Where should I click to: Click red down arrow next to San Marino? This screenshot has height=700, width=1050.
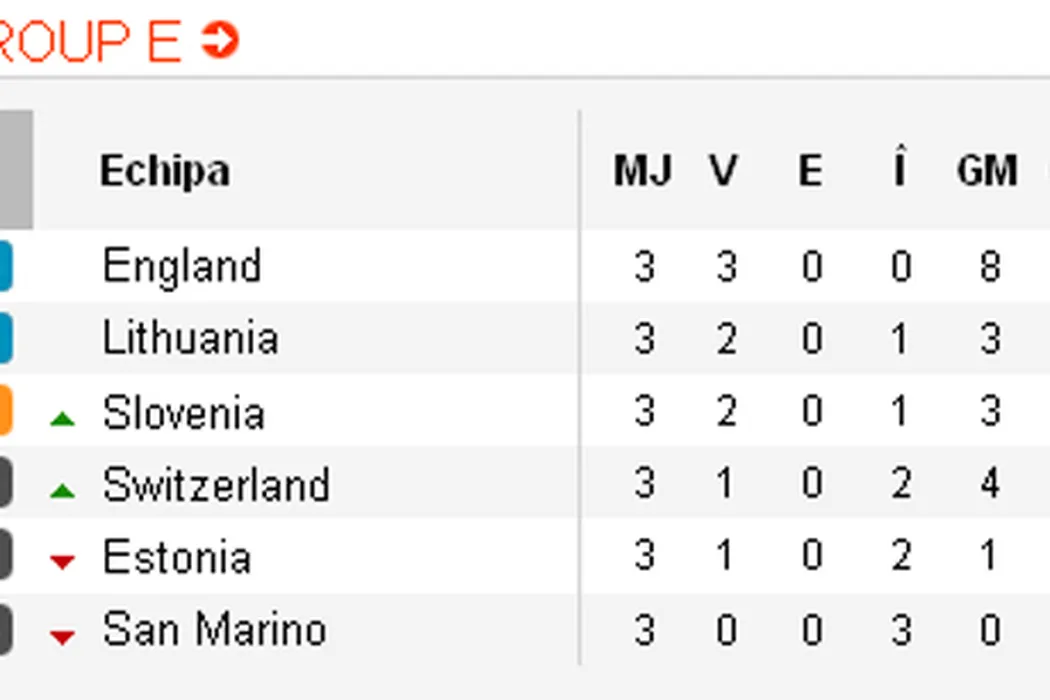(x=62, y=635)
